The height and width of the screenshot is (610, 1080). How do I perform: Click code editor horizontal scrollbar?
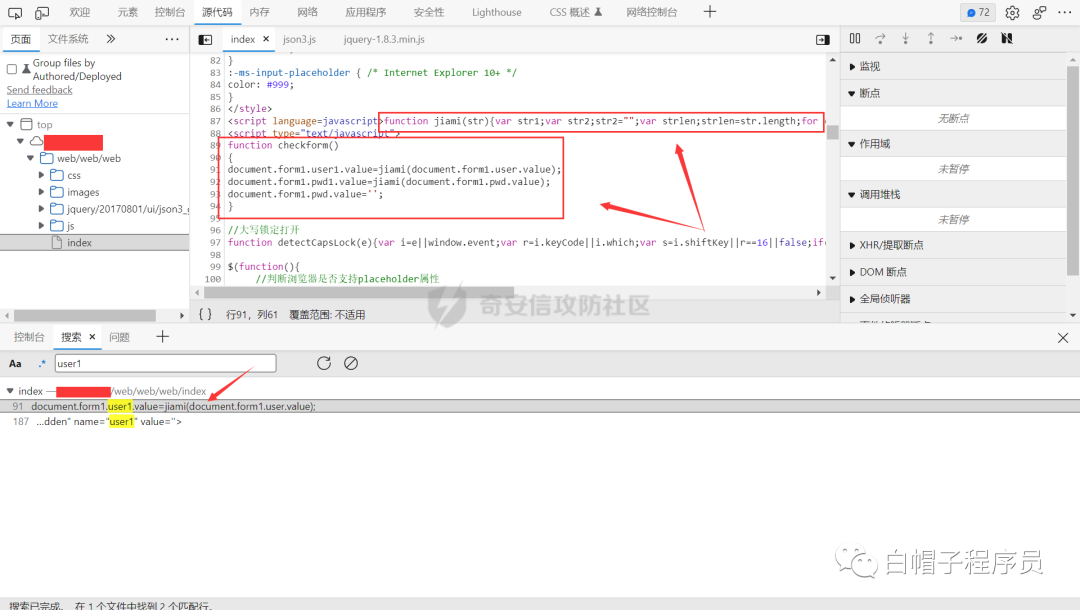click(x=359, y=292)
